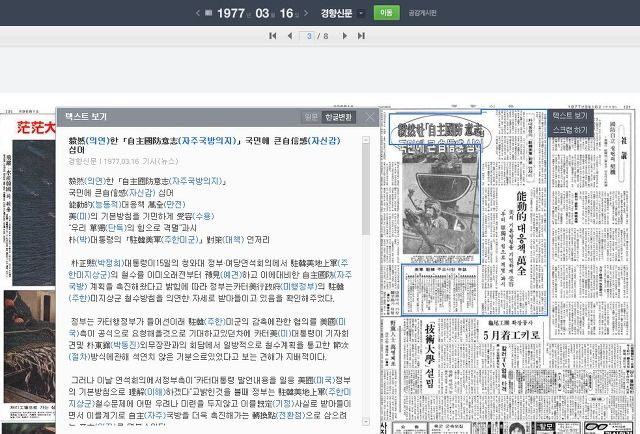This screenshot has height=434, width=640.
Task: Click the red 茫茫大 headline on the left page
Action: click(36, 127)
